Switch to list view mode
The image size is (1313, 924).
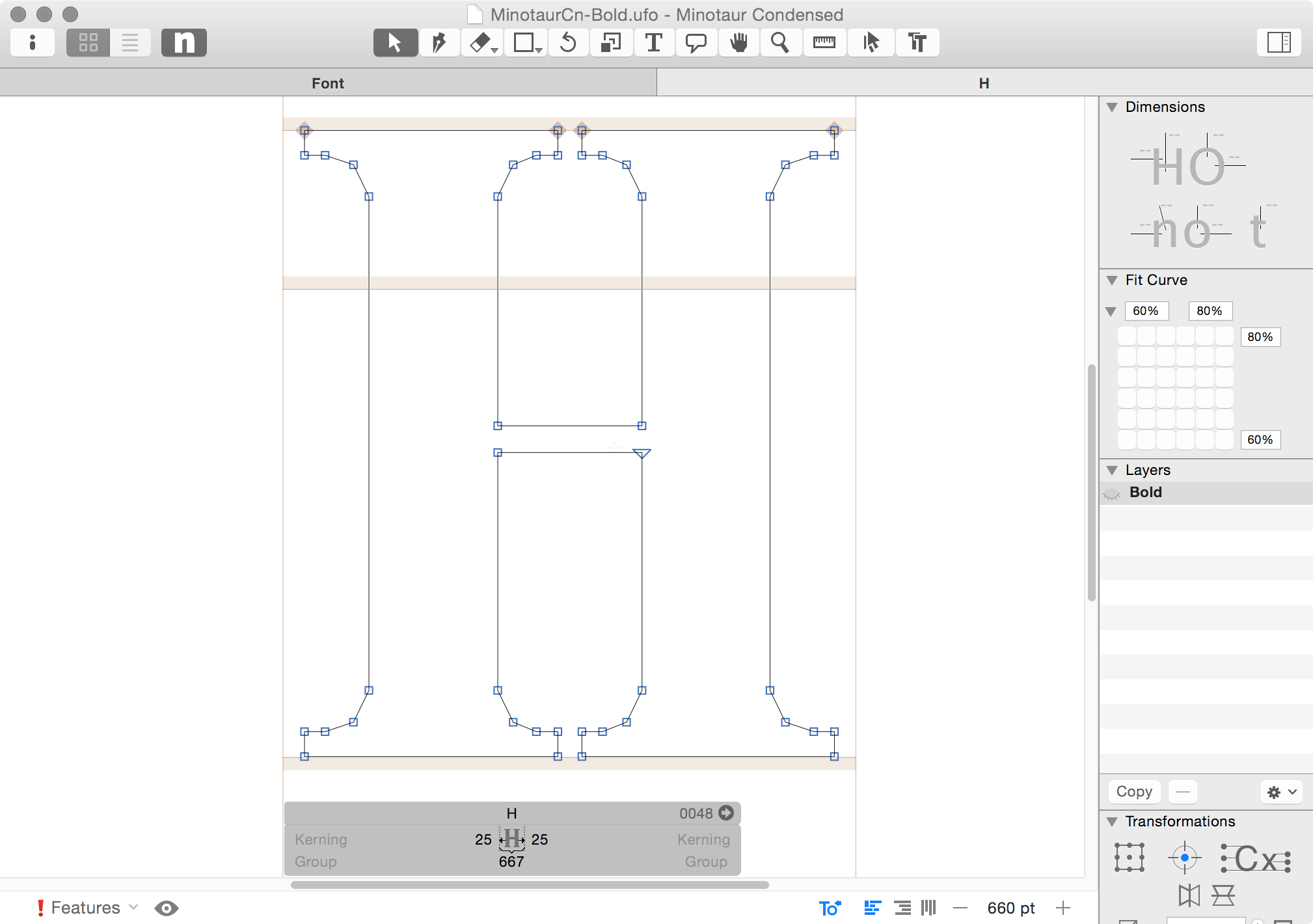(130, 43)
